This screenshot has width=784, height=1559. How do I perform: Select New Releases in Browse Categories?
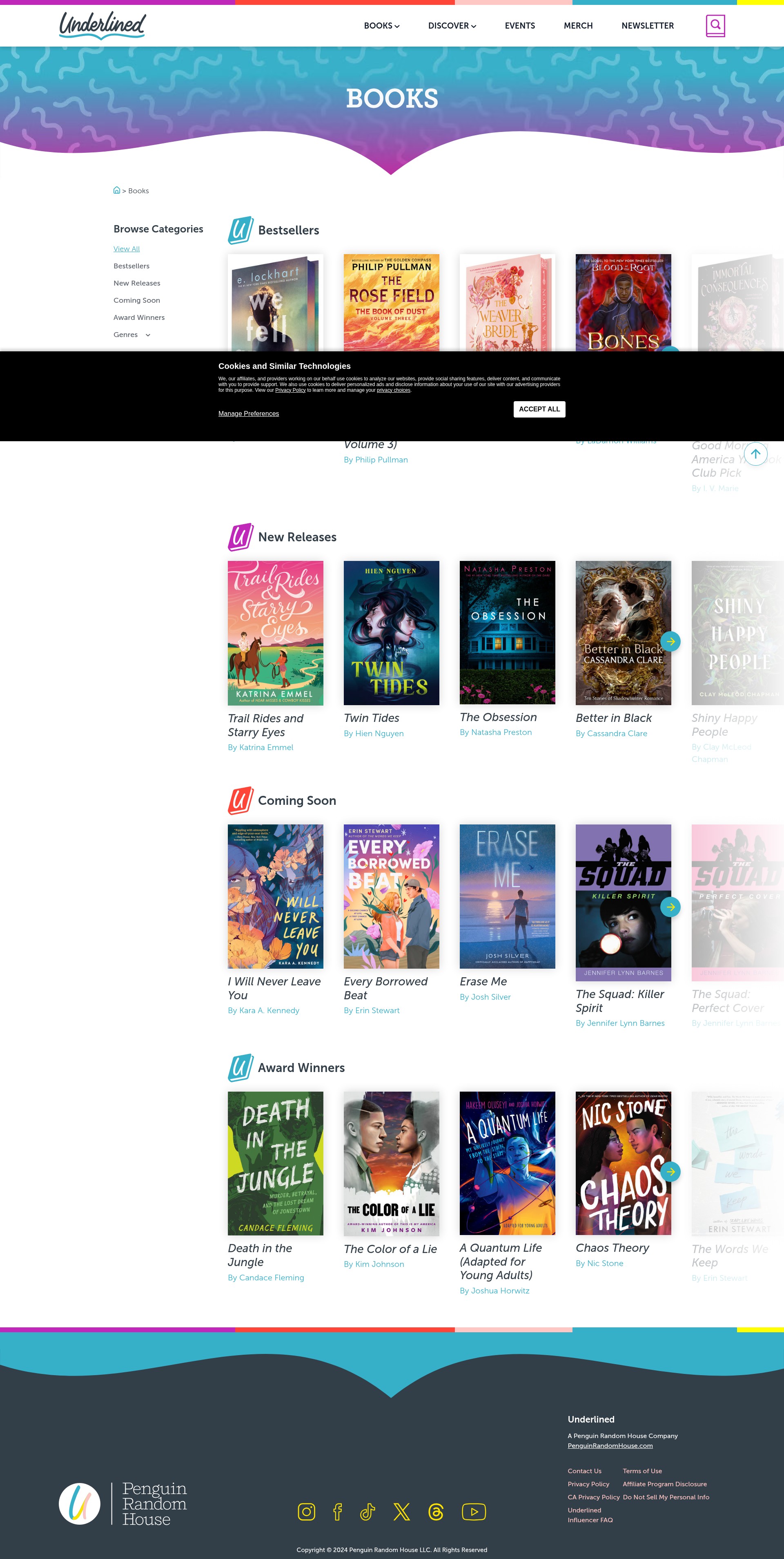click(x=137, y=283)
